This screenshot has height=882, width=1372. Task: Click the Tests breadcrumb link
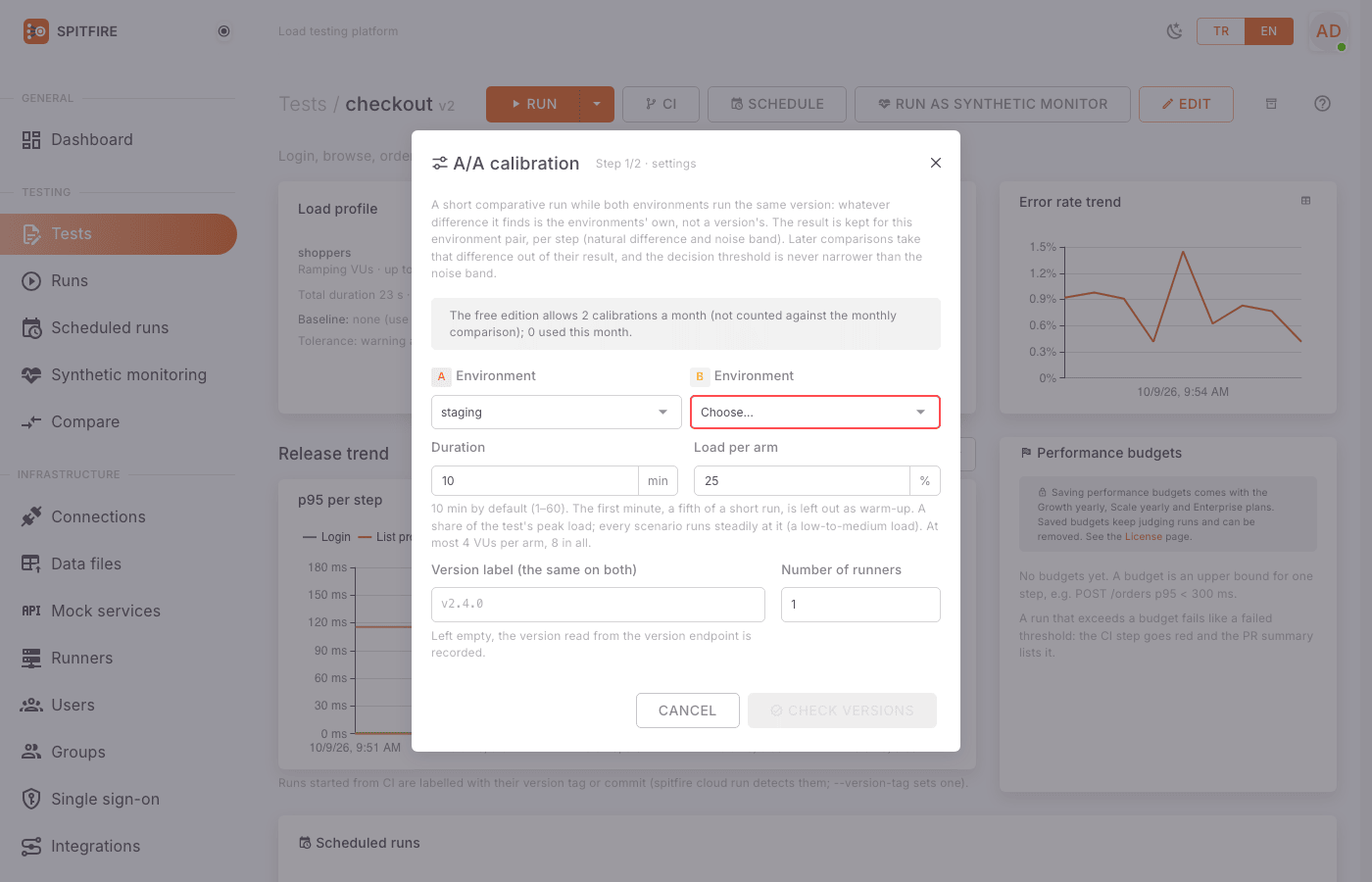click(x=303, y=105)
